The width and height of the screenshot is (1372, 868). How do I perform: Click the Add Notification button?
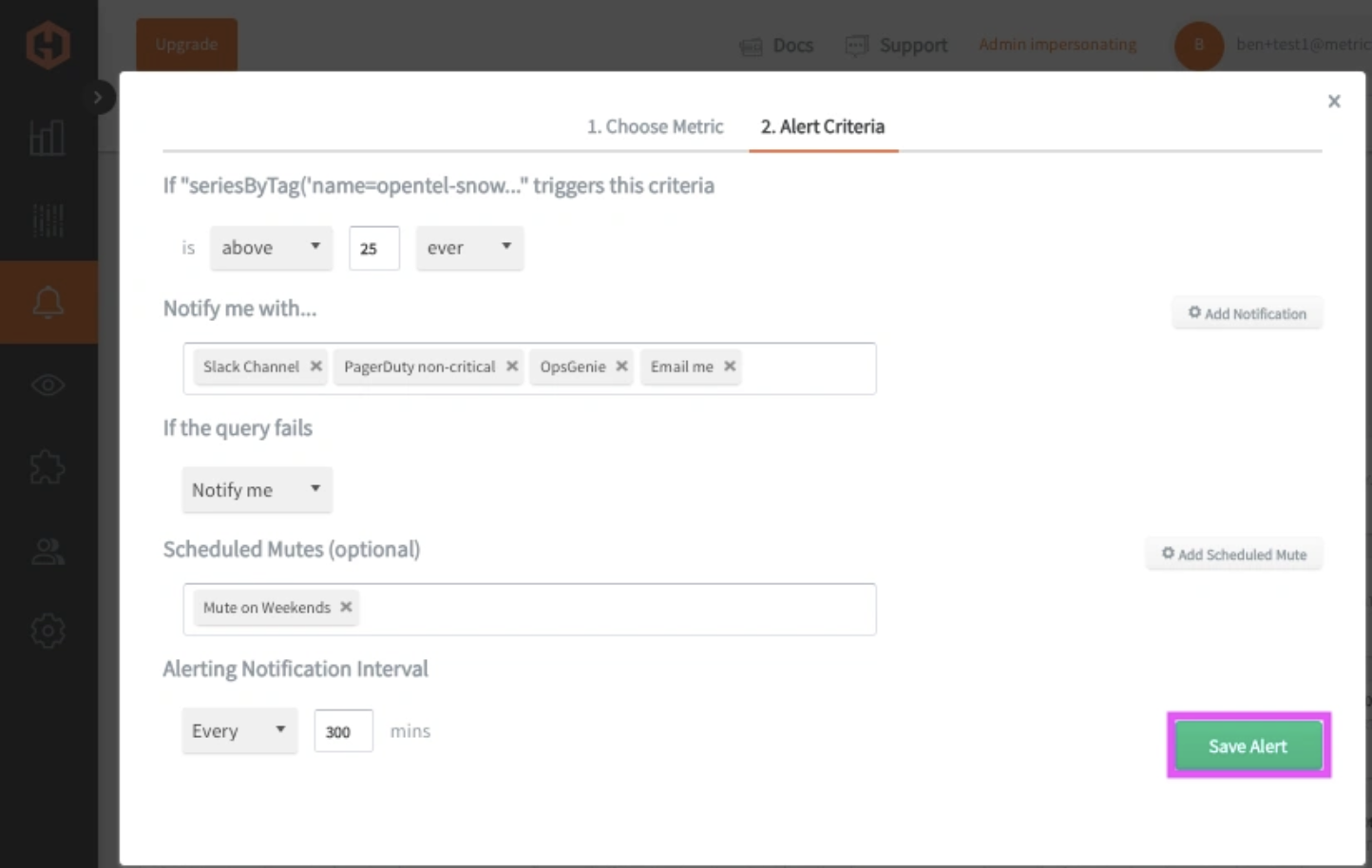coord(1247,313)
